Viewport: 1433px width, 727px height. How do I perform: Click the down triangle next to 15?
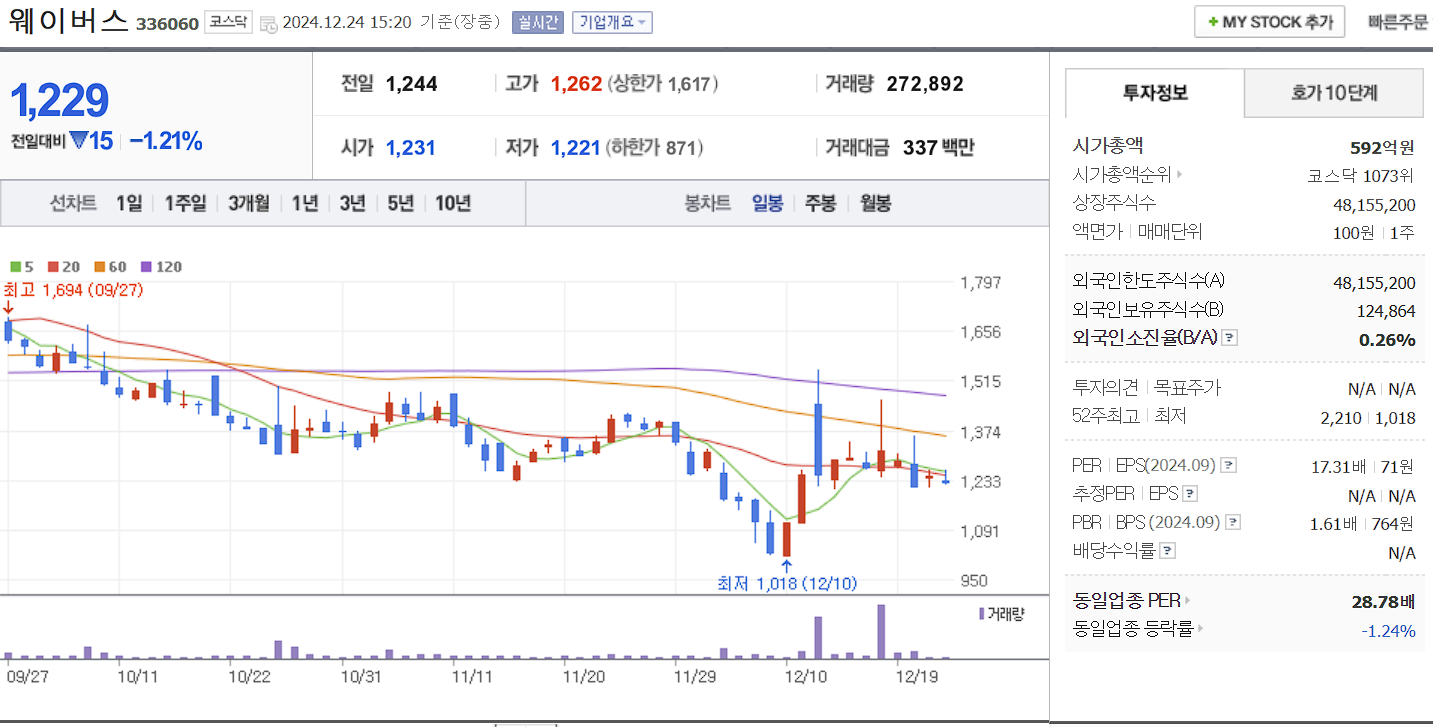pos(79,141)
